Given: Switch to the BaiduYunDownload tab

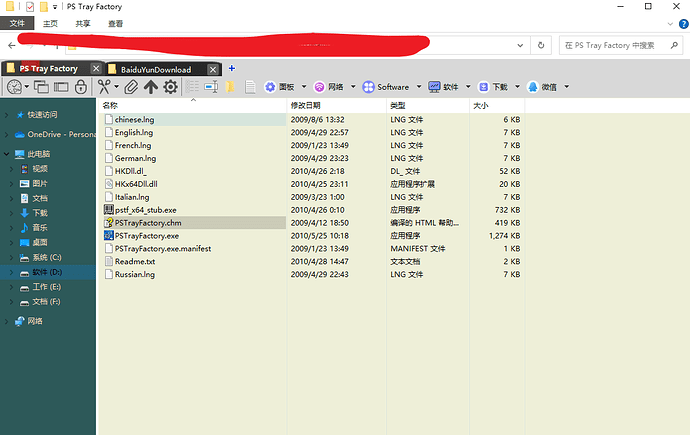Looking at the screenshot, I should tap(156, 69).
